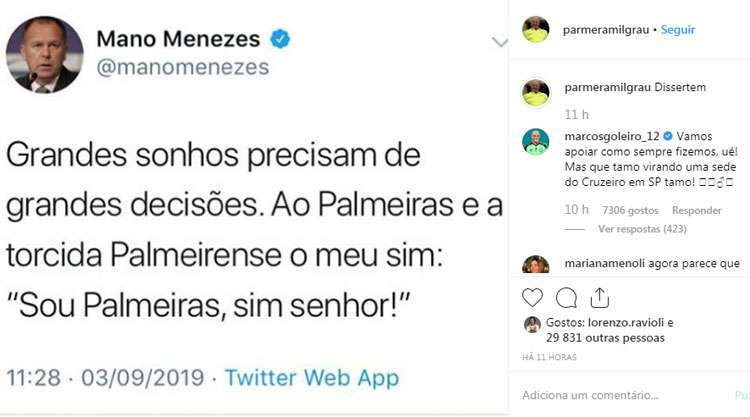Like the post with the heart icon

coord(533,298)
